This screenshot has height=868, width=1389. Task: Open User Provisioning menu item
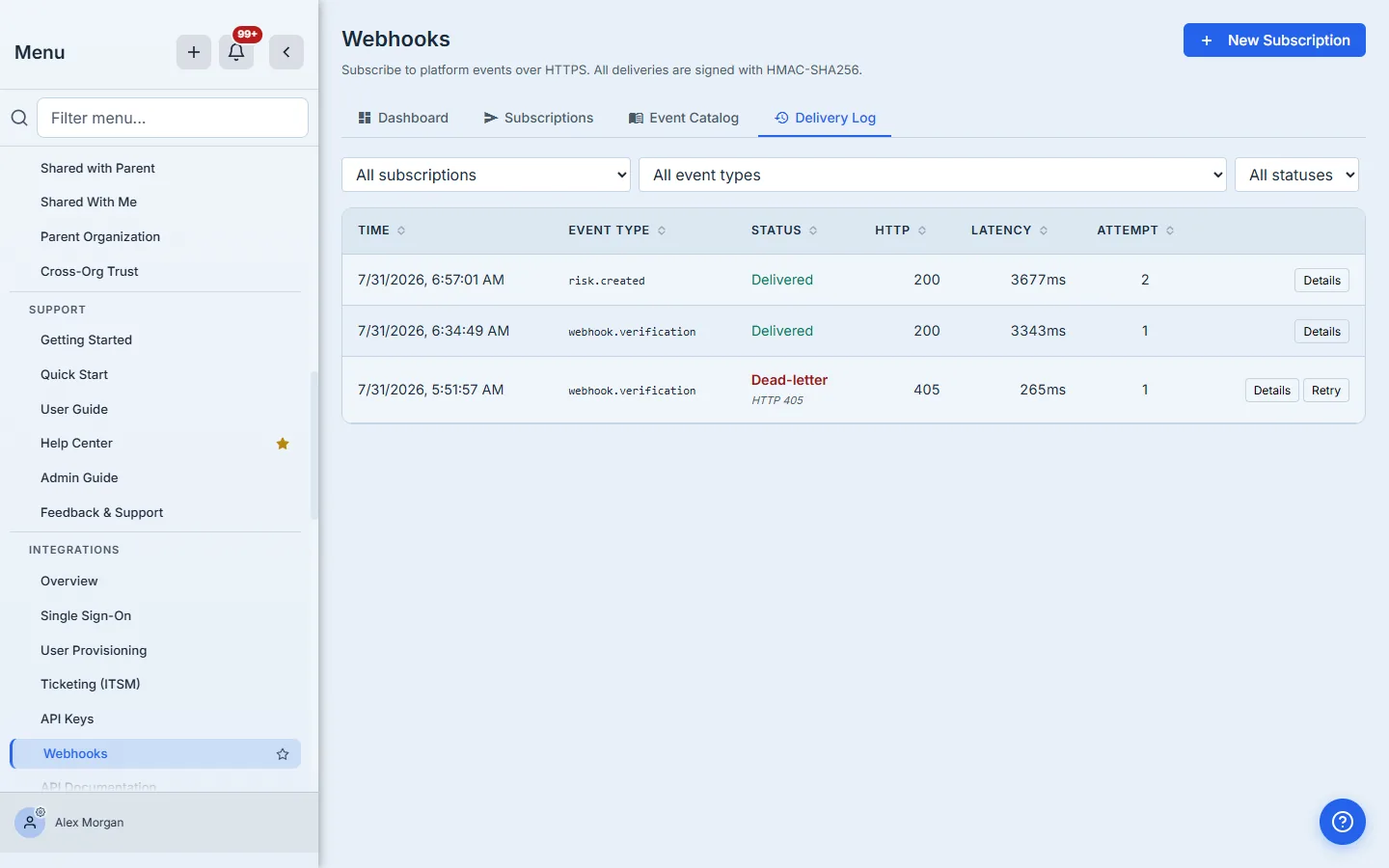(155, 651)
